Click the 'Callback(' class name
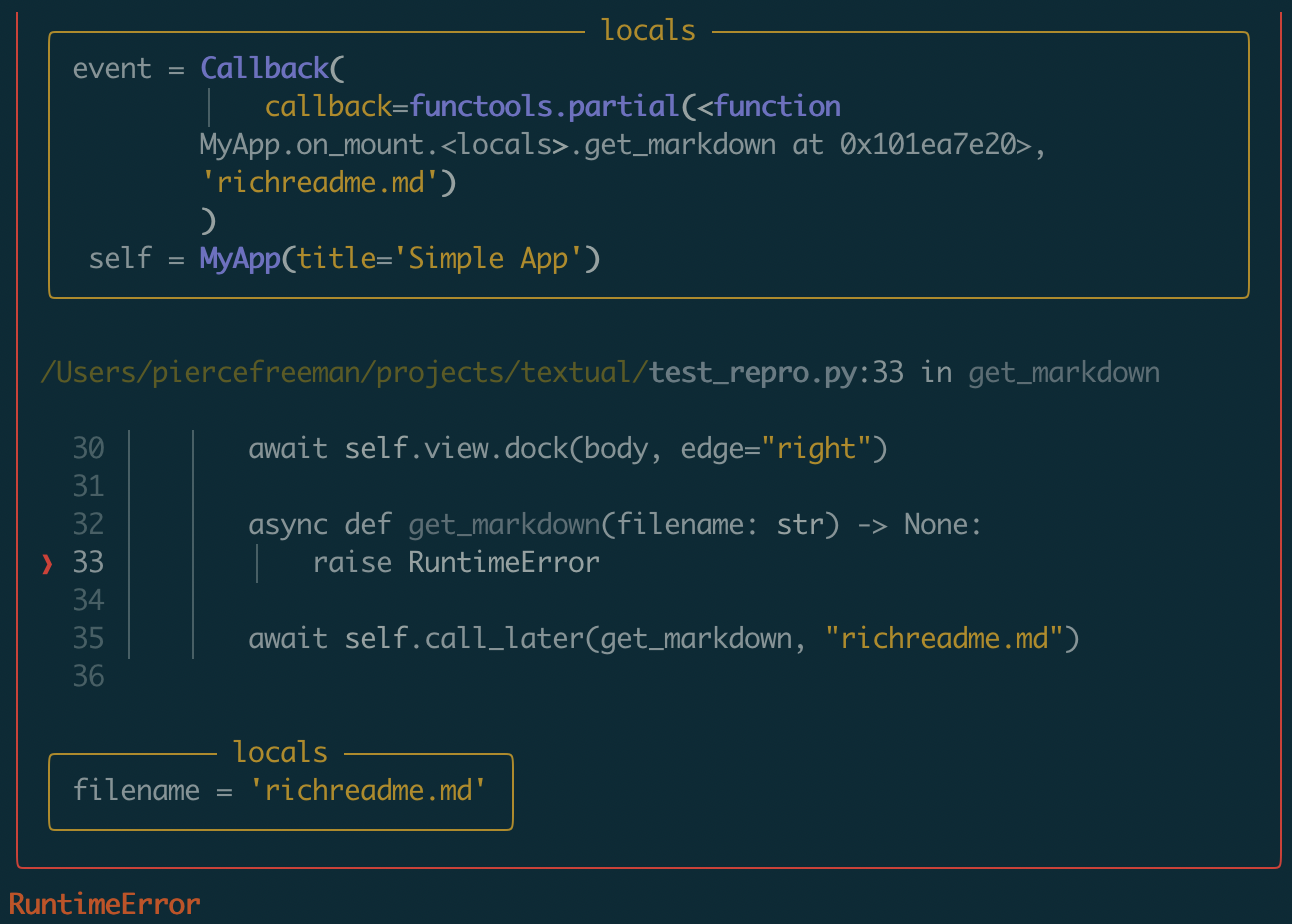This screenshot has height=924, width=1292. (x=272, y=69)
